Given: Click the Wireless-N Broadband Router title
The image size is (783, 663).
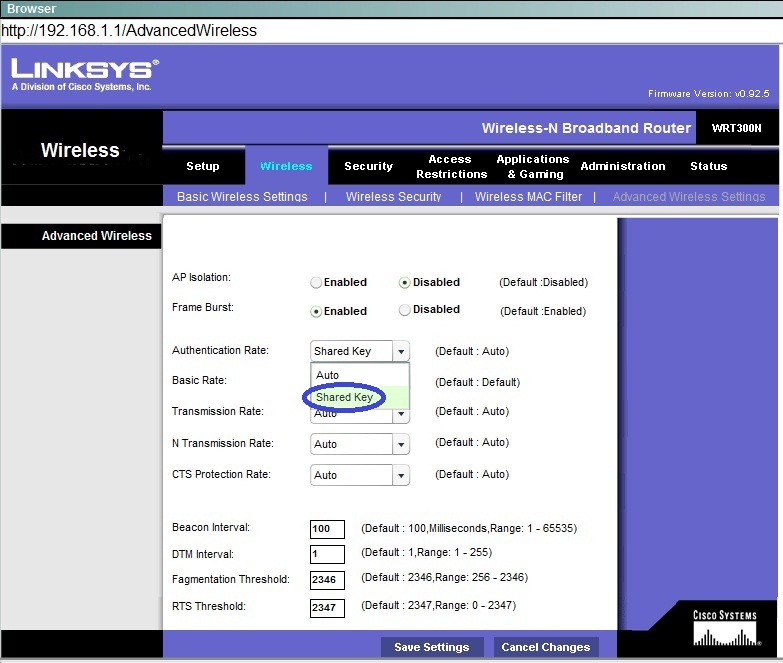Looking at the screenshot, I should pyautogui.click(x=586, y=128).
